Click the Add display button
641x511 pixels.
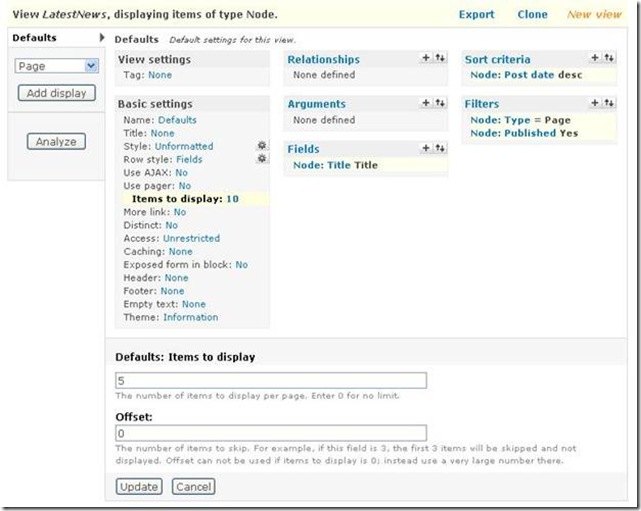click(56, 93)
